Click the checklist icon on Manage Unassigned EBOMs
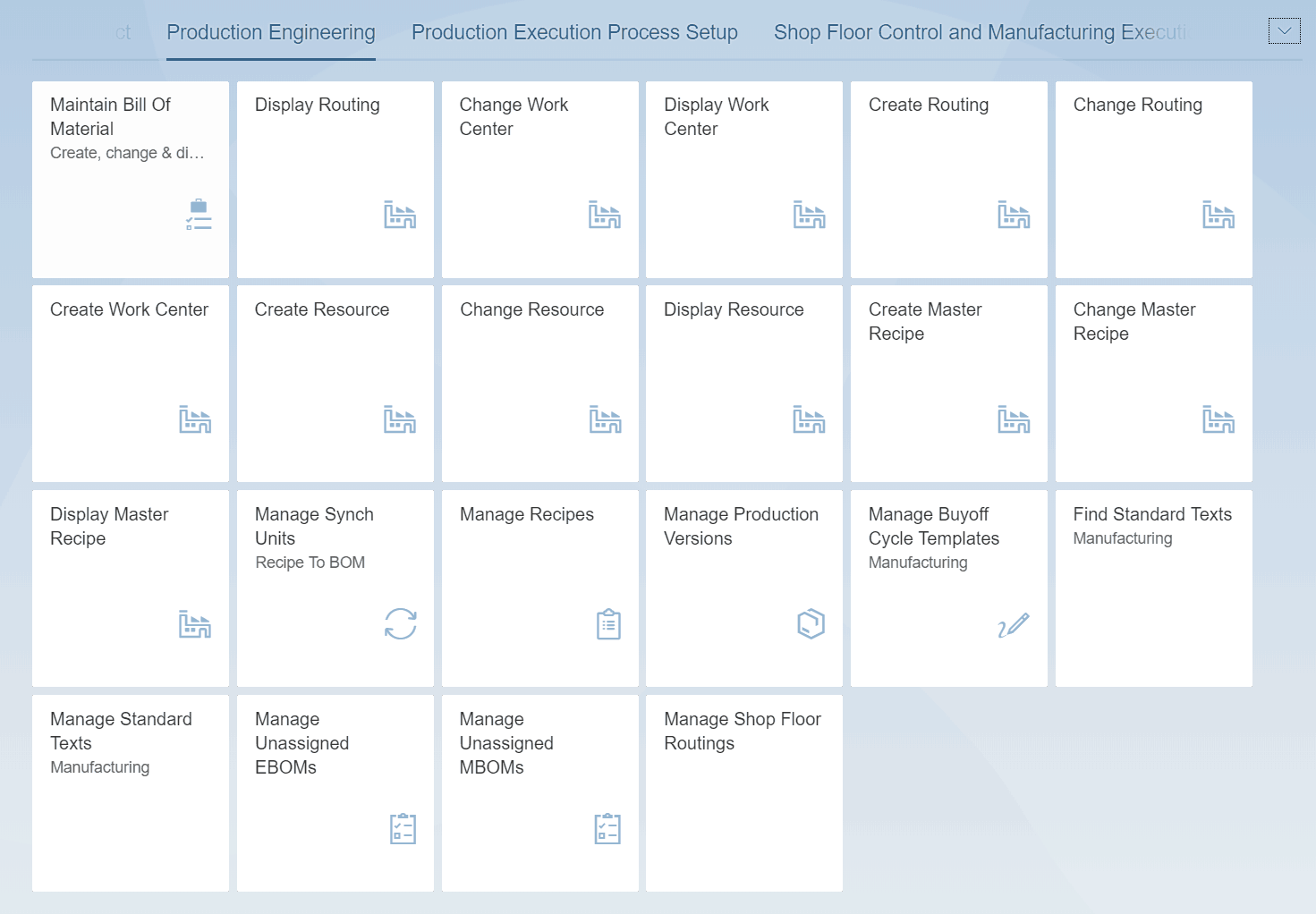 pyautogui.click(x=403, y=828)
